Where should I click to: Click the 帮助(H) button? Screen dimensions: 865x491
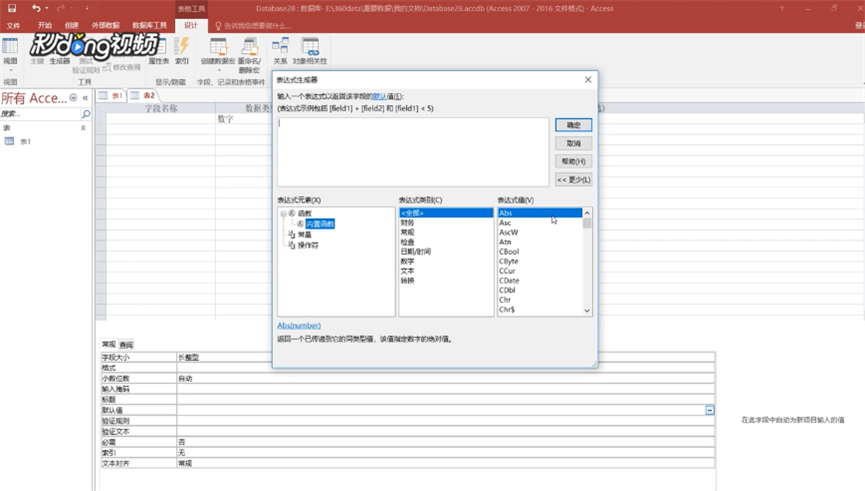(574, 161)
